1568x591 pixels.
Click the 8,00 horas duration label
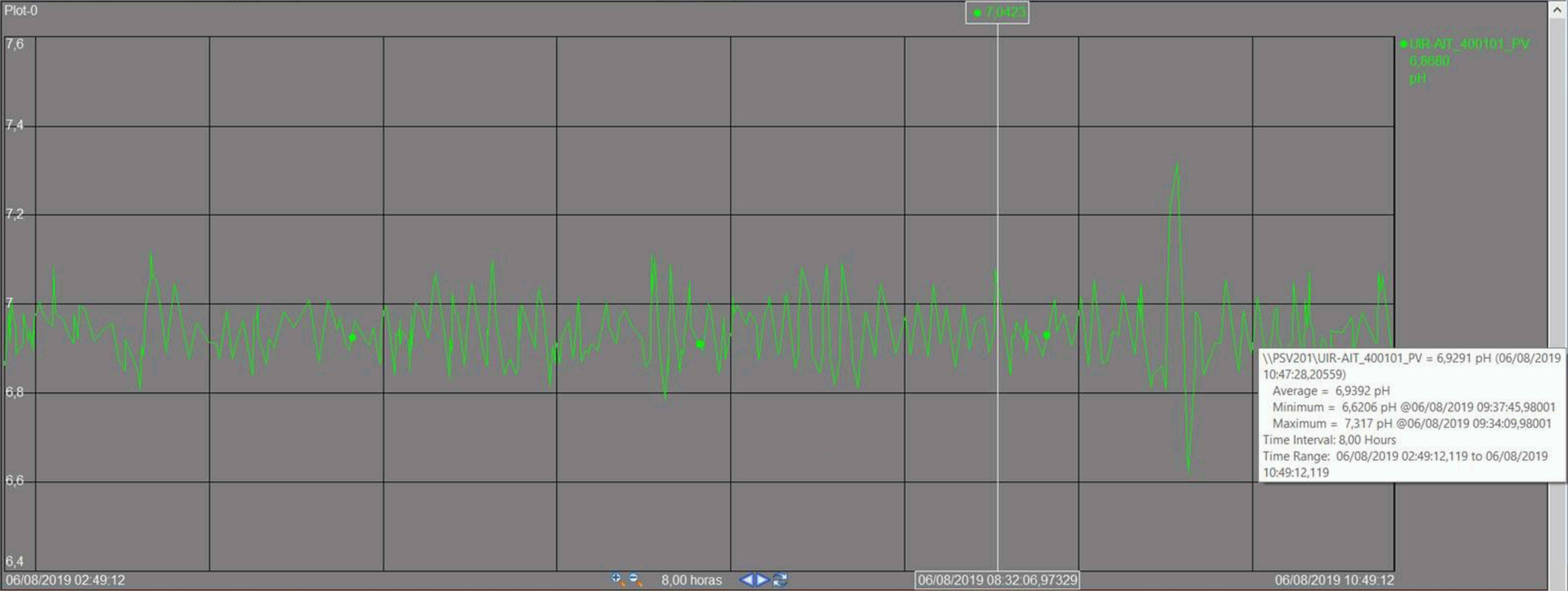692,581
